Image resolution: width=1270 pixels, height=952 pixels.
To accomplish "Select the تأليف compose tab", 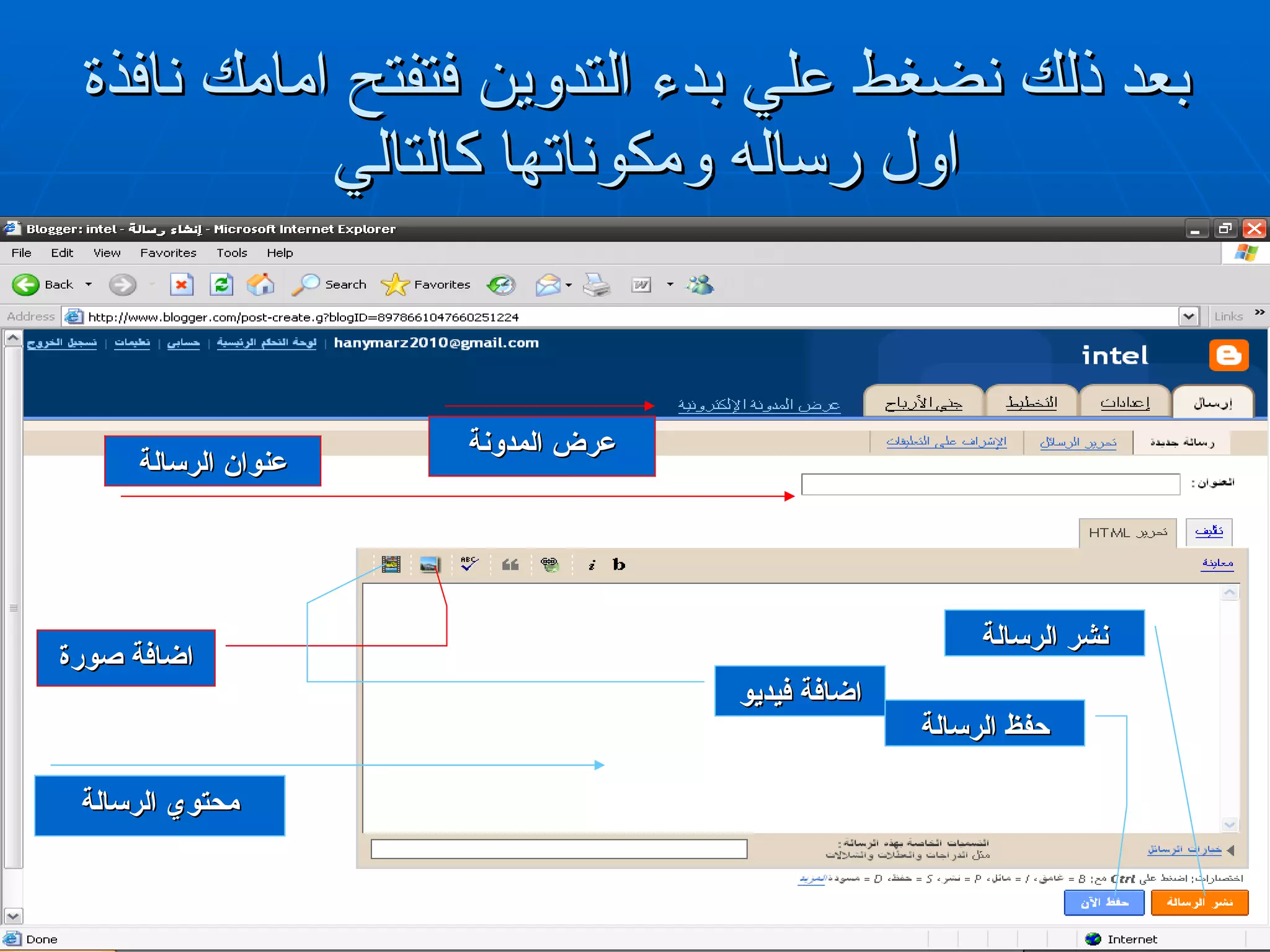I will point(1209,531).
